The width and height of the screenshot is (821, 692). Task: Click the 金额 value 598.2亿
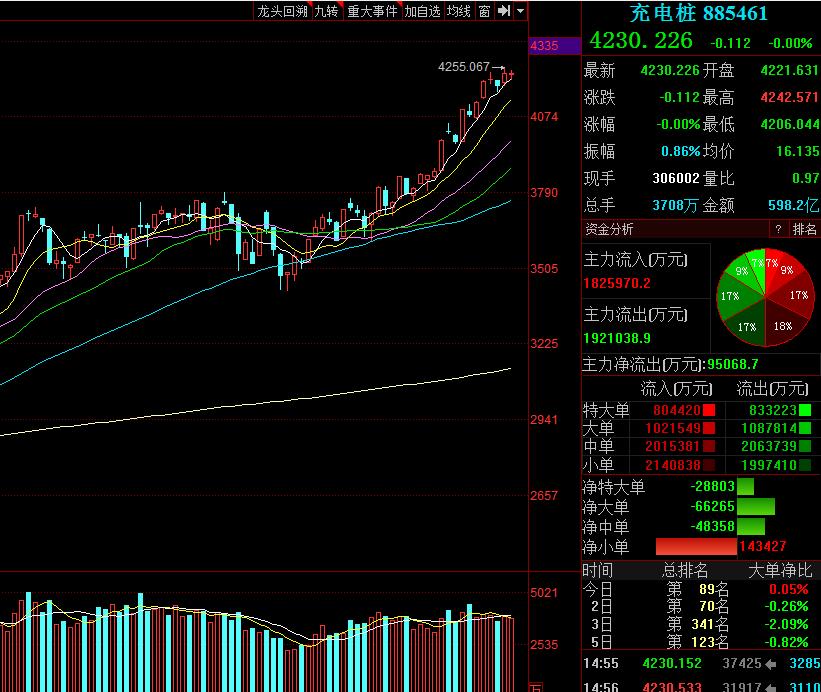[793, 205]
